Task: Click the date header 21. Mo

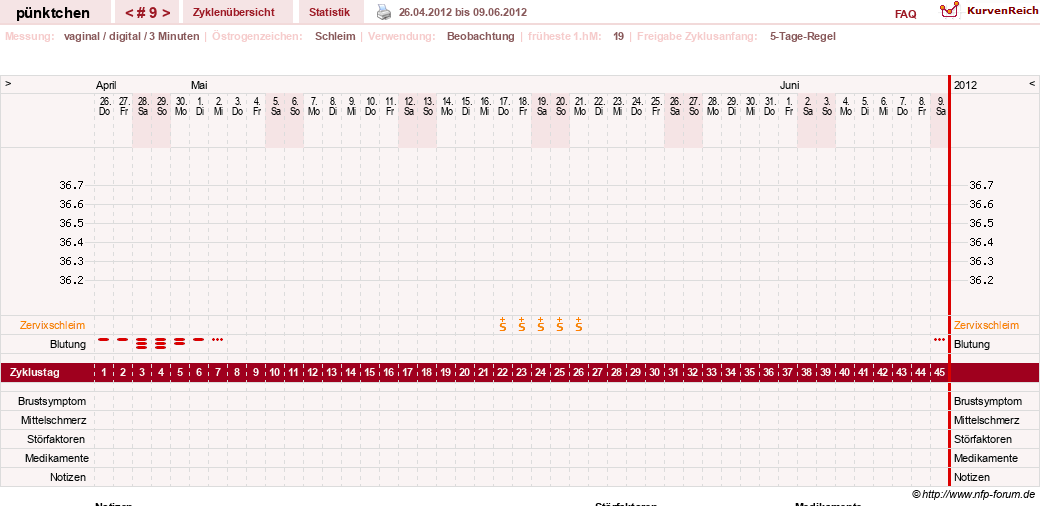Action: (x=579, y=106)
